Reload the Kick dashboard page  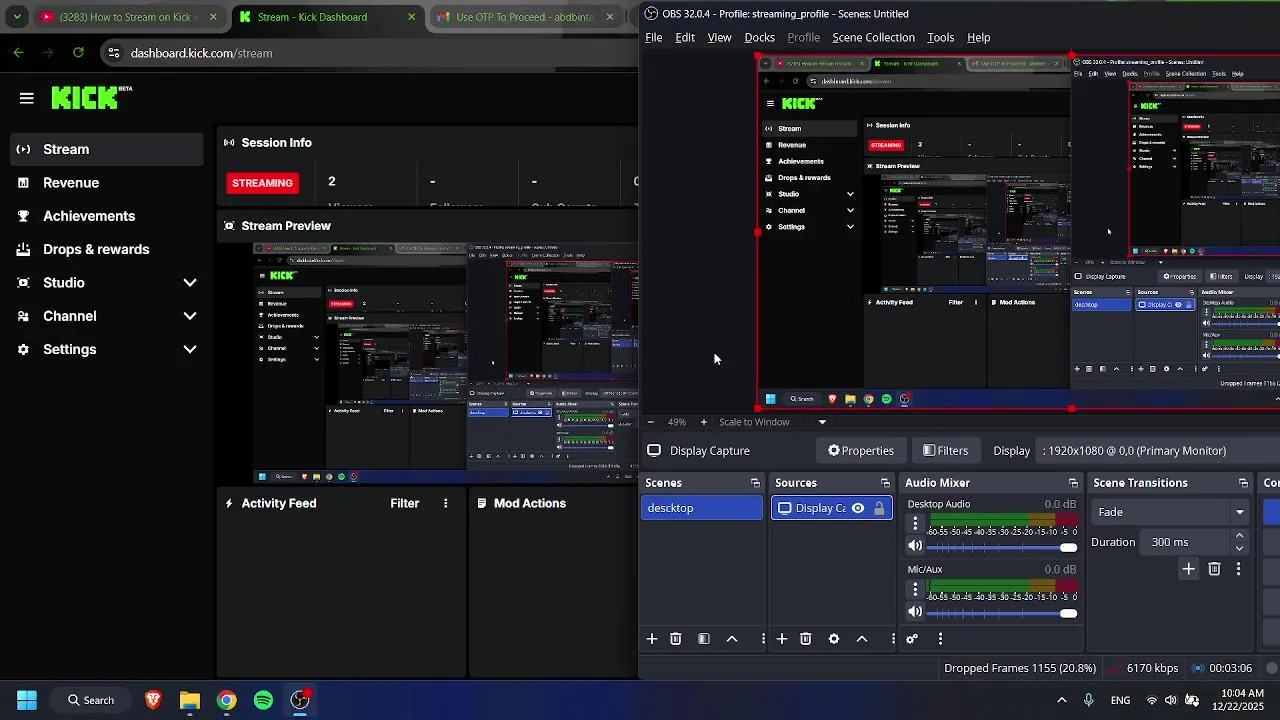coord(78,53)
